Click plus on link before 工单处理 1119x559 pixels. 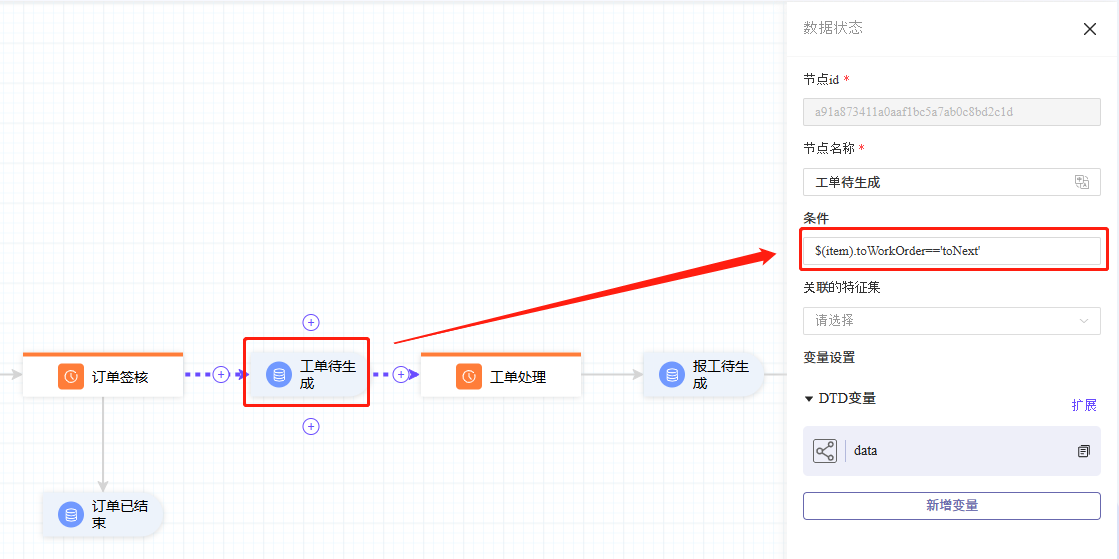[401, 374]
